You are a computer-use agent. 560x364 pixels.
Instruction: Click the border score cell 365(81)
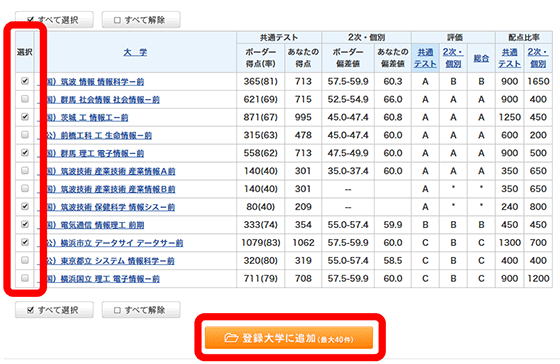click(x=260, y=81)
